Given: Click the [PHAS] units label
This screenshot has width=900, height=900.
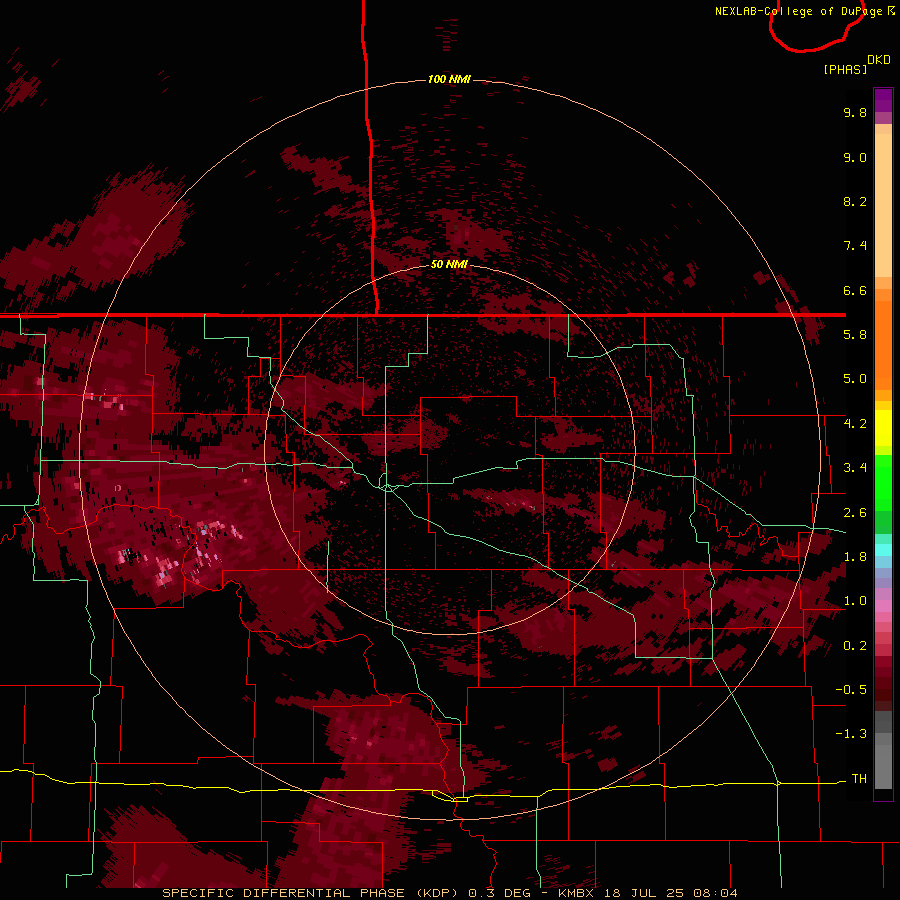Looking at the screenshot, I should 845,69.
